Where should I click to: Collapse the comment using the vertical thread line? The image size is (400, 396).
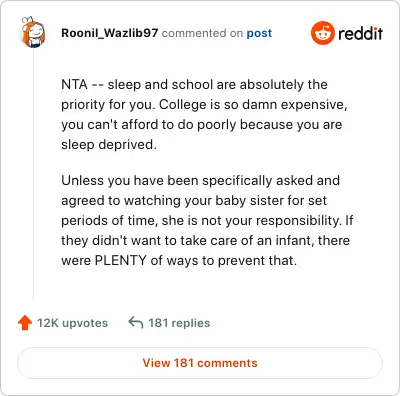point(33,174)
